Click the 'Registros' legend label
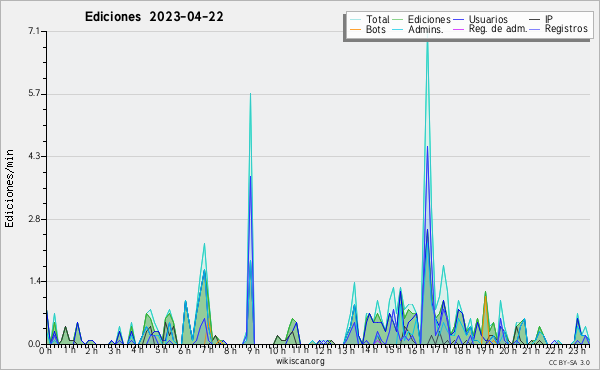 click(566, 29)
